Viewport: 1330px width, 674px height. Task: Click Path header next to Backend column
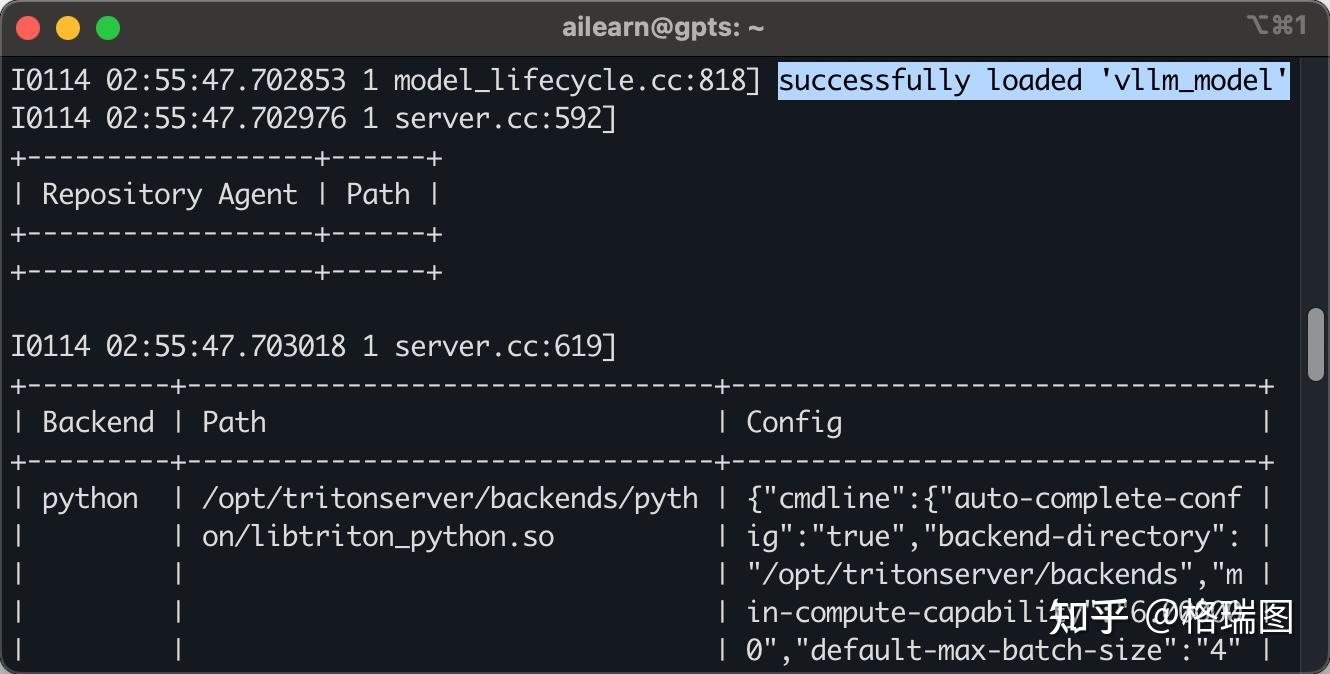234,422
